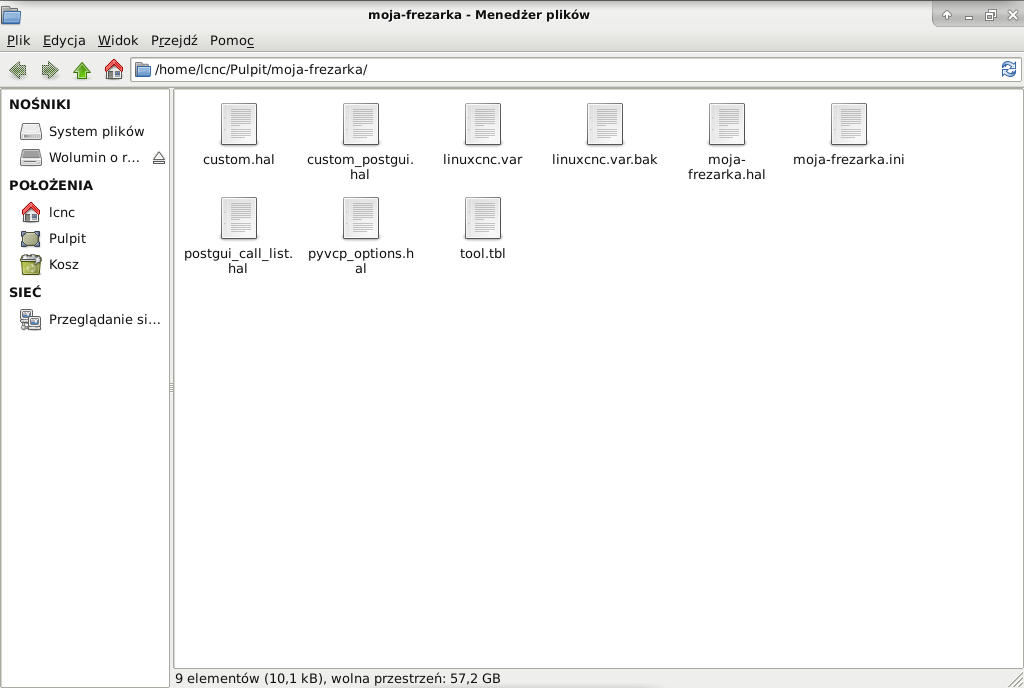Select the pyvcp_options.hal file
This screenshot has width=1024, height=688.
360,218
